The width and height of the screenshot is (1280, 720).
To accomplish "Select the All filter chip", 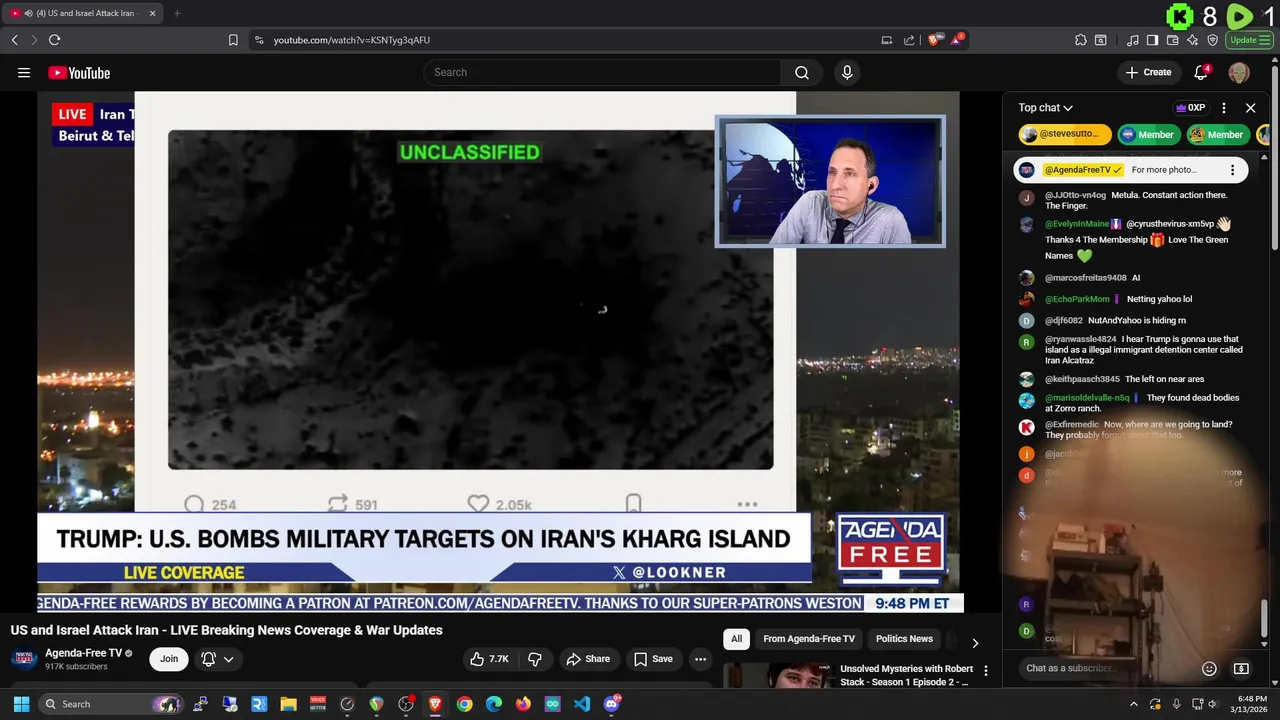I will point(736,639).
